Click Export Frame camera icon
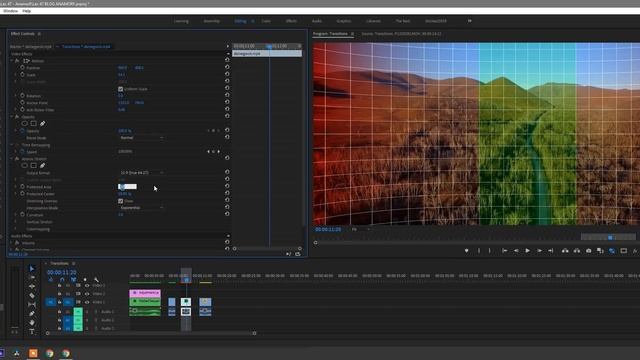Screen dimensions: 640x360 point(589,251)
